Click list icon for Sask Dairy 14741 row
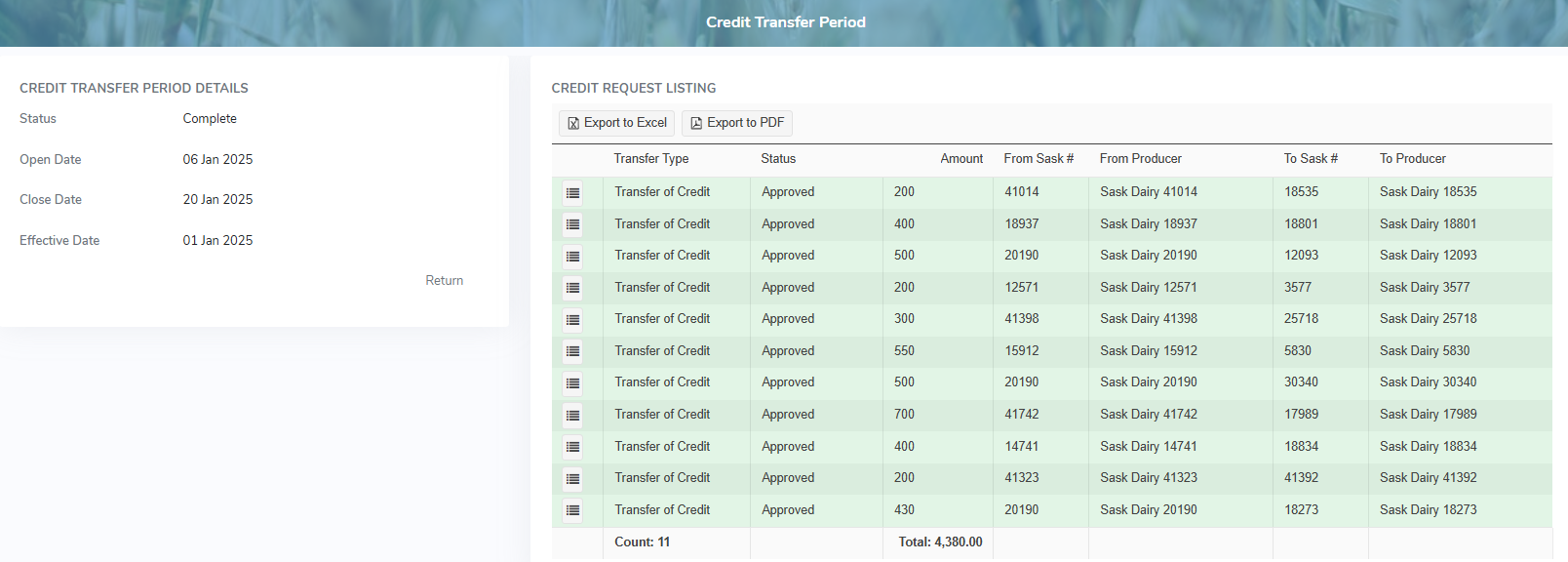This screenshot has height=562, width=1568. click(572, 447)
